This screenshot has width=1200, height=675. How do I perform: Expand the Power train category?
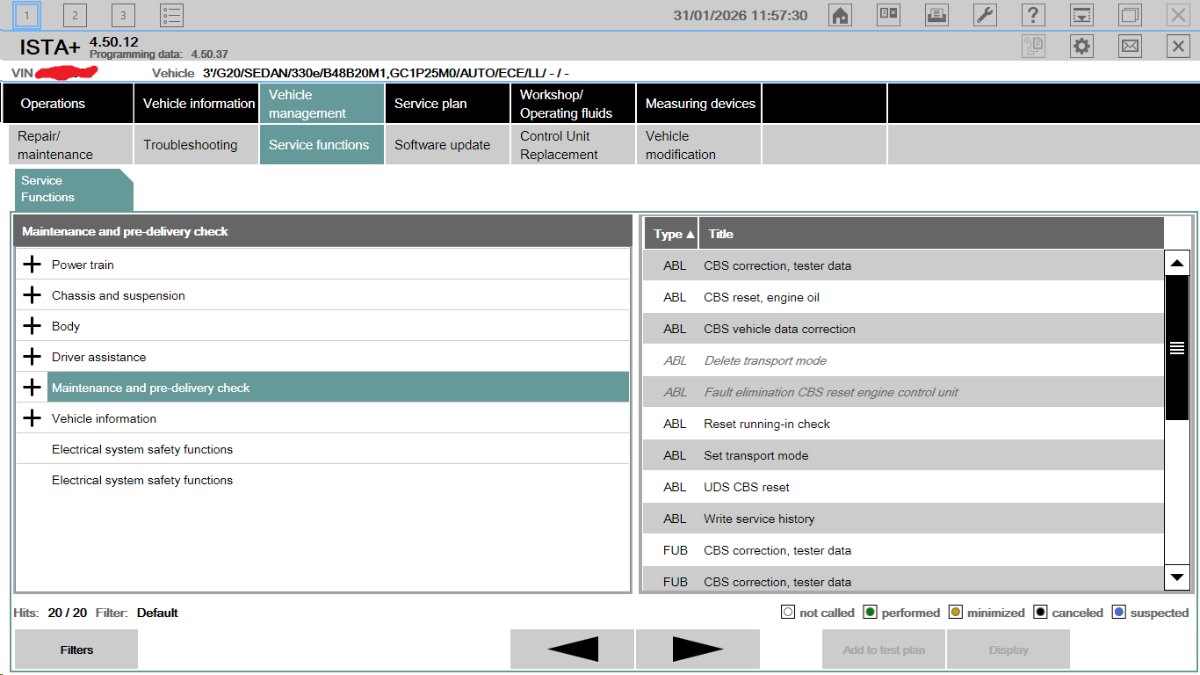(33, 265)
